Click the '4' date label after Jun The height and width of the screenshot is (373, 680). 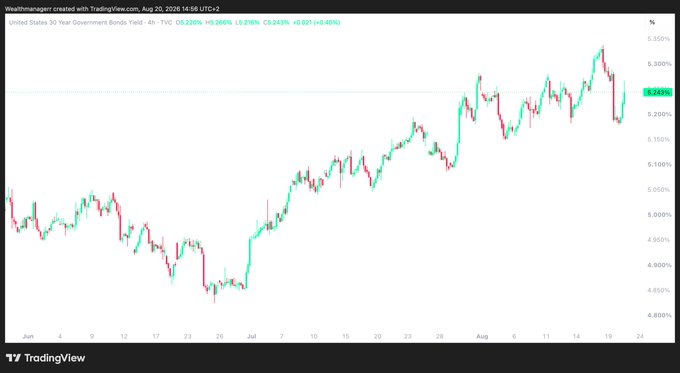click(60, 336)
